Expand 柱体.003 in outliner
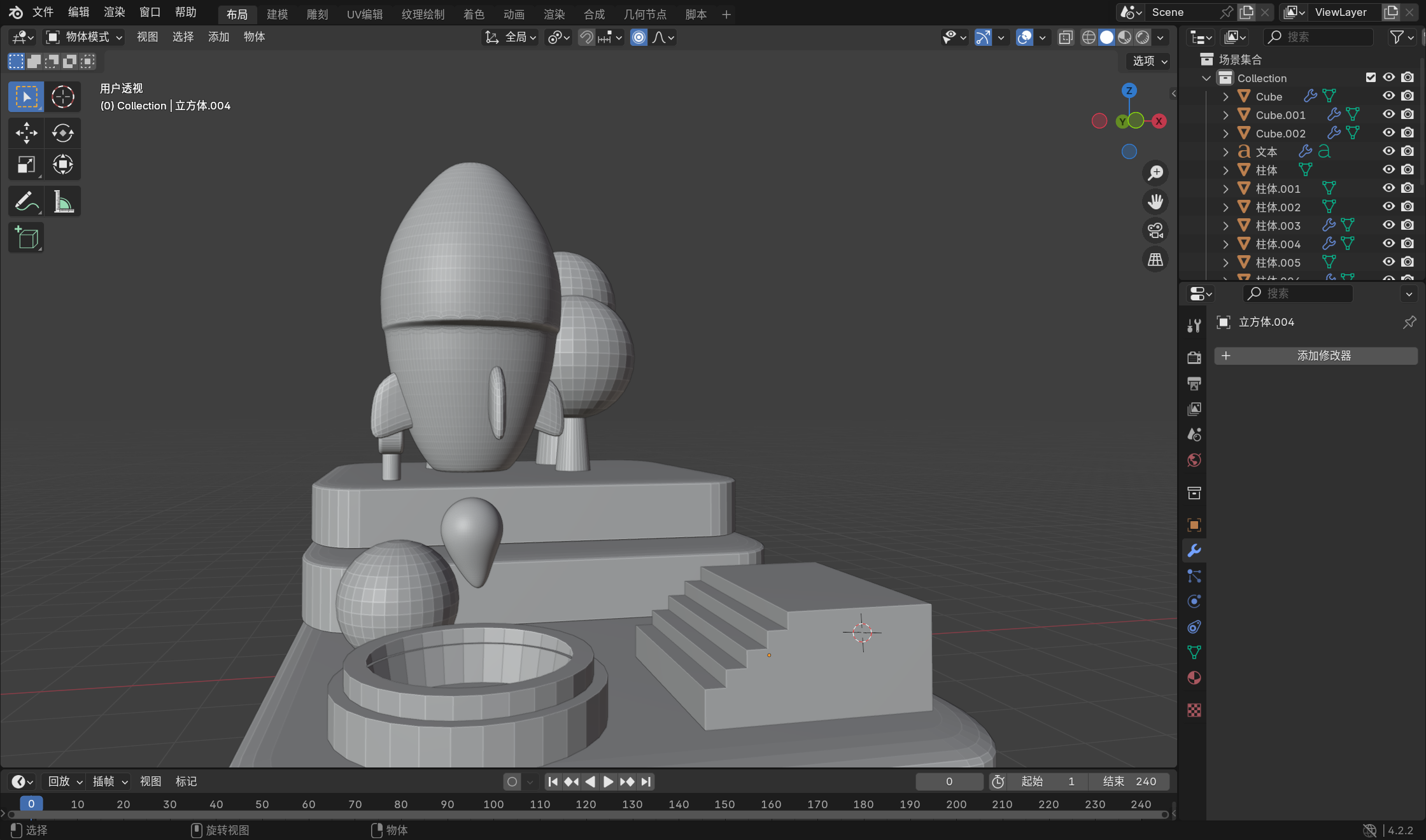 point(1225,225)
